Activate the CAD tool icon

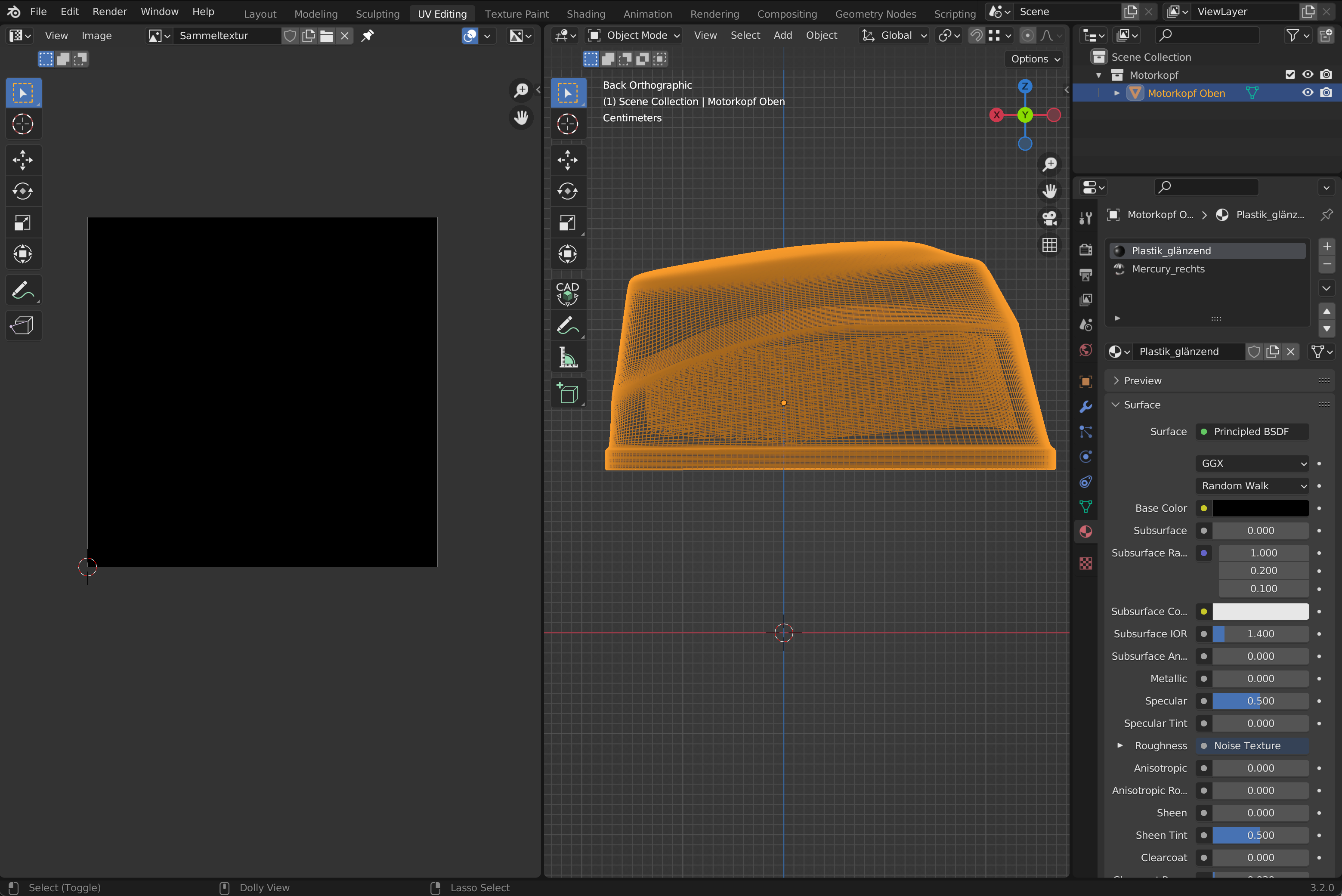click(568, 293)
